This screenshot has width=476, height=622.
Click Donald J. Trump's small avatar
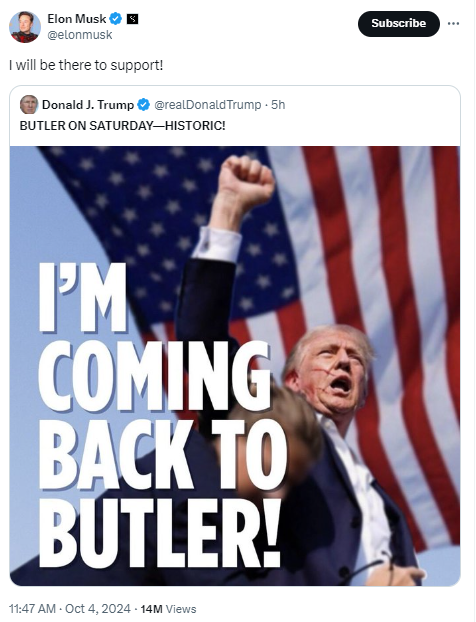point(29,104)
